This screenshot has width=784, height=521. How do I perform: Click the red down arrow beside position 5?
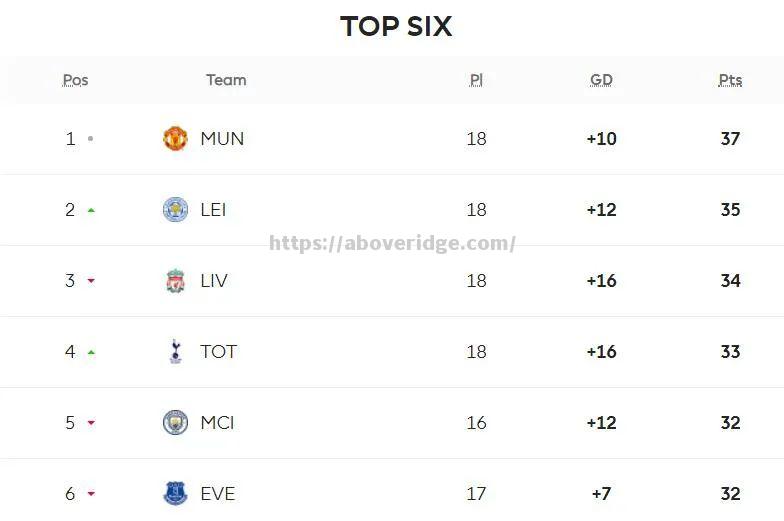coord(91,423)
